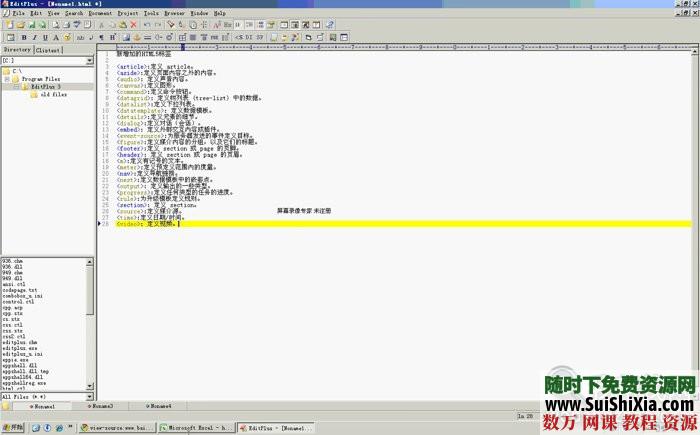Viewport: 700px width, 435px height.
Task: Insert an anchor with the anchor icon
Action: tap(137, 38)
